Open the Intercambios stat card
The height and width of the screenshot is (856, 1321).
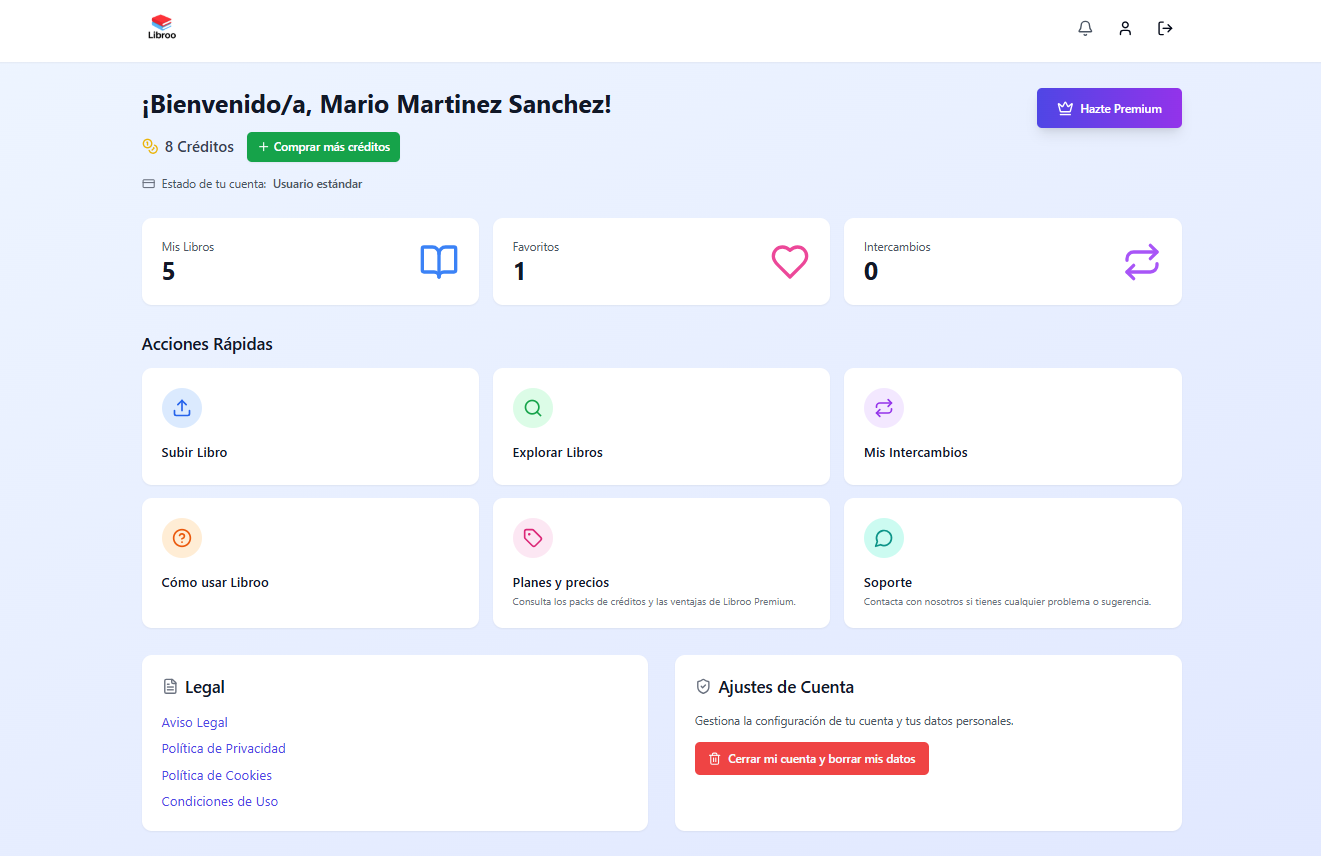pos(1012,262)
